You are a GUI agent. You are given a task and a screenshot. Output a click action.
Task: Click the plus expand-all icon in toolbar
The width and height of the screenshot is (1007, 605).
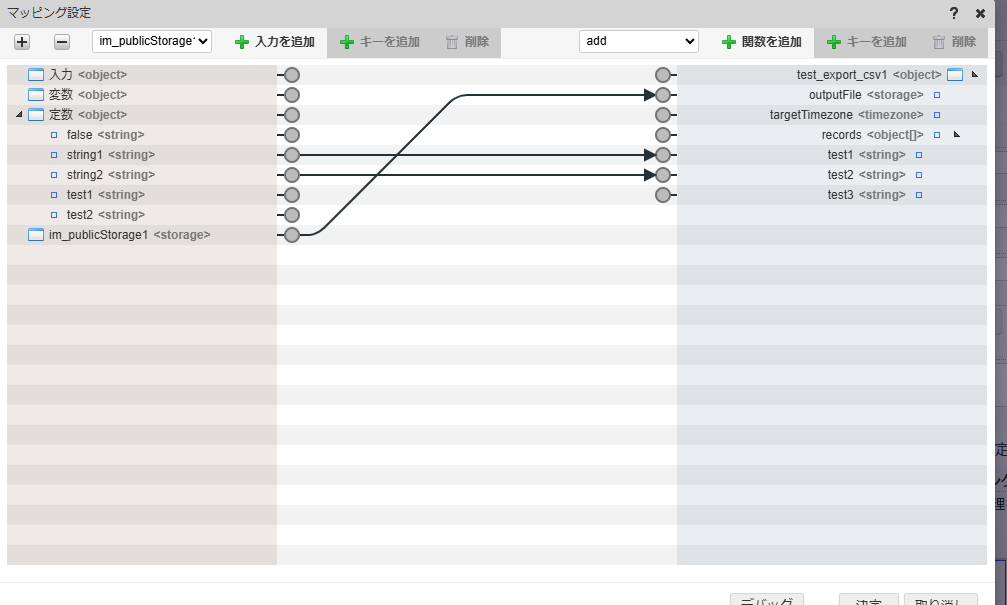(x=22, y=42)
